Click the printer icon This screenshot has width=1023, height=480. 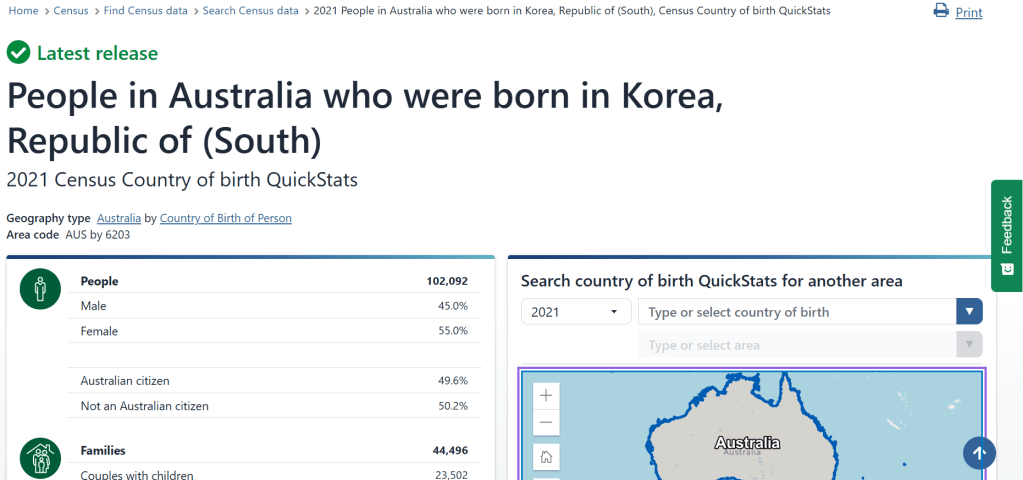pyautogui.click(x=941, y=10)
